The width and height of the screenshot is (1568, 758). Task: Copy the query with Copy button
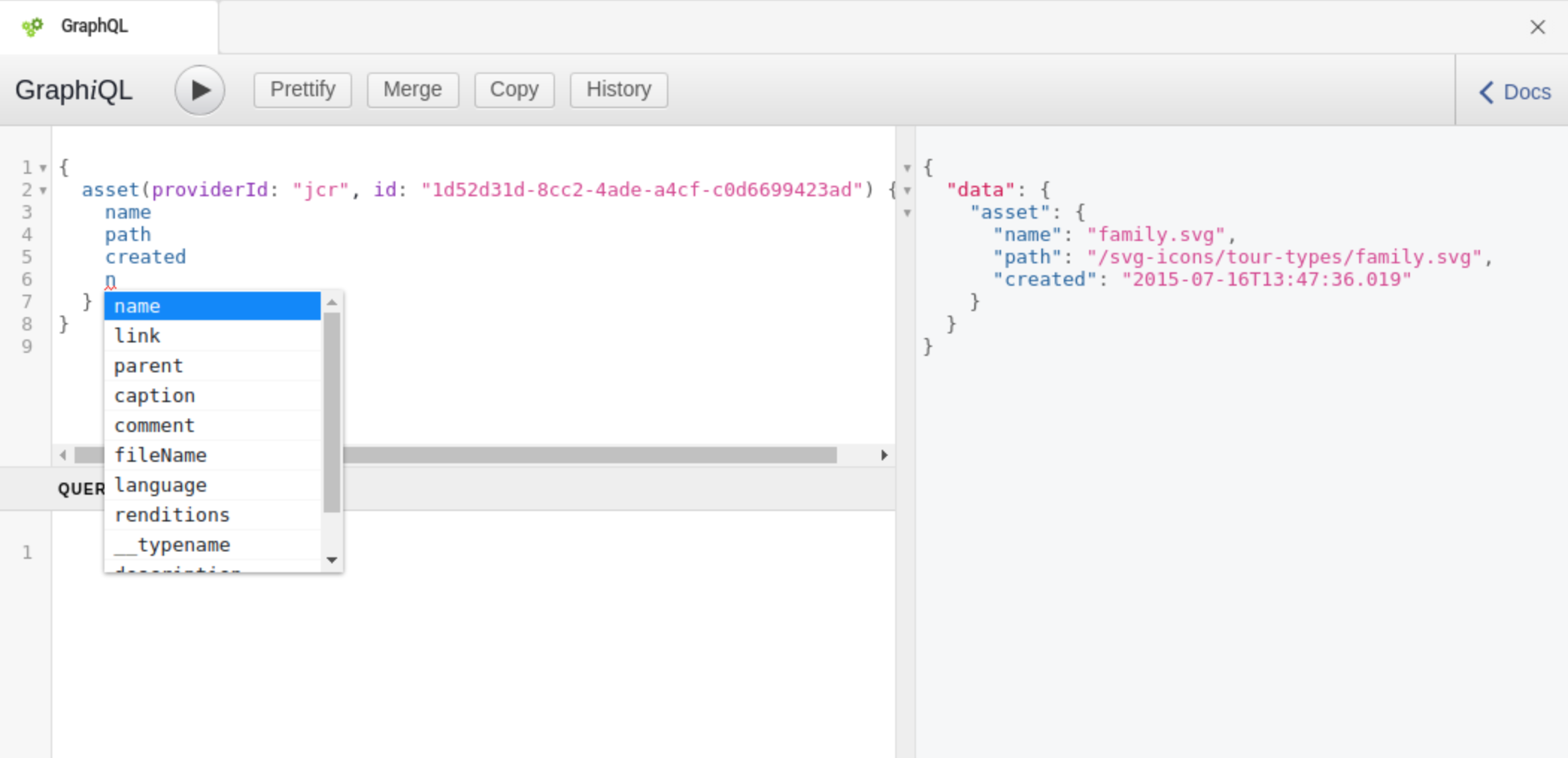tap(514, 90)
